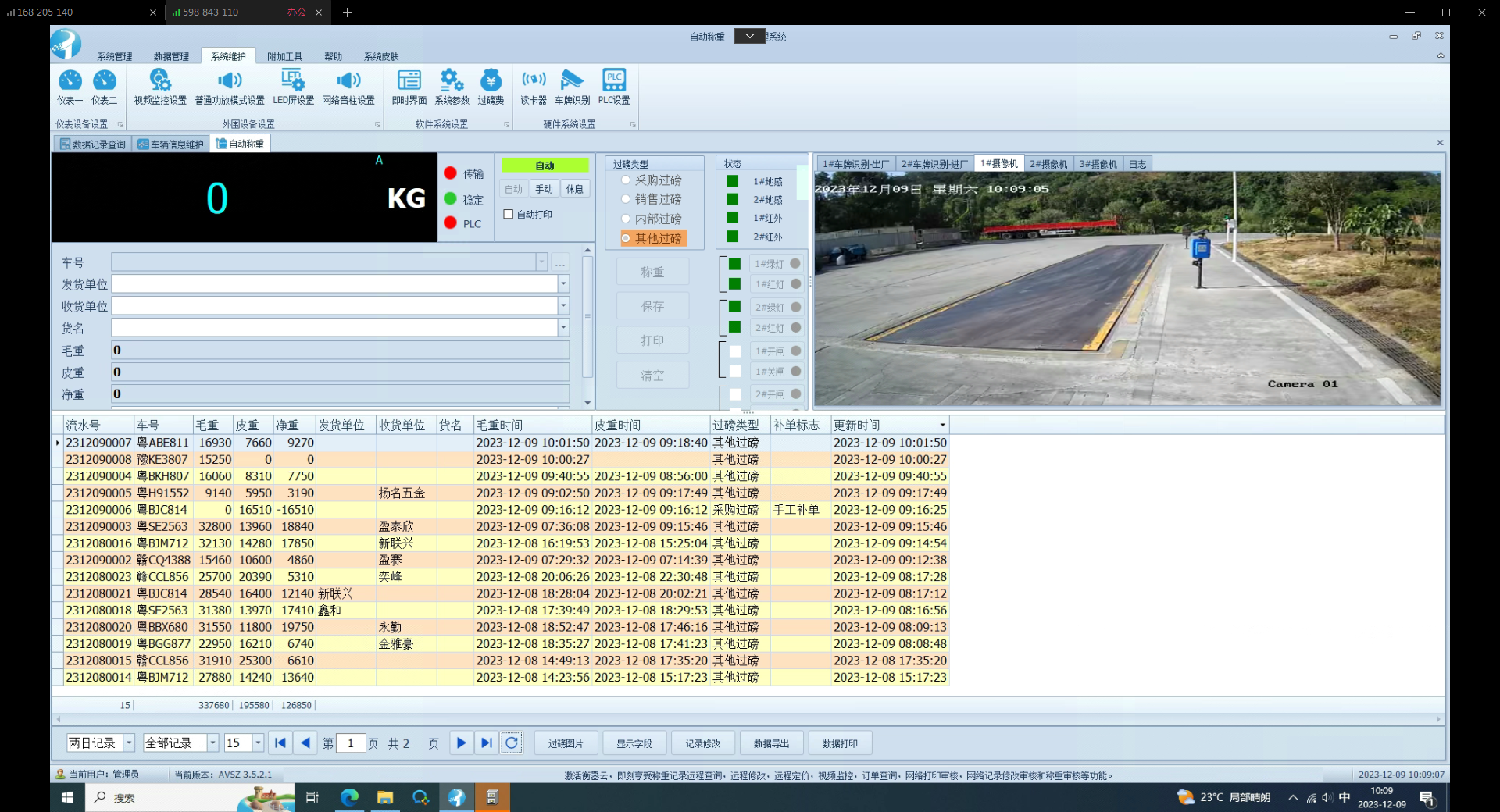This screenshot has width=1500, height=812.
Task: Click the horizontal scrollbar under the records table
Action: tap(748, 719)
